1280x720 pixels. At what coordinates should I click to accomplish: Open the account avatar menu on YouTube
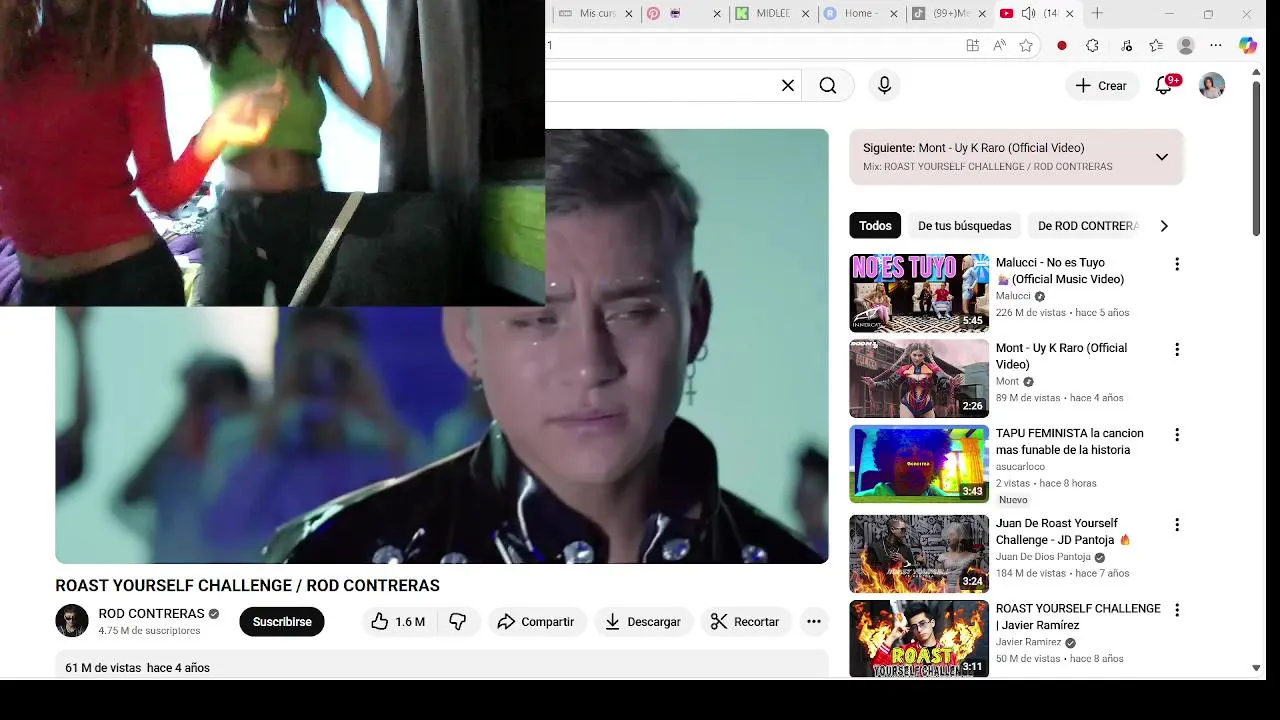point(1212,86)
